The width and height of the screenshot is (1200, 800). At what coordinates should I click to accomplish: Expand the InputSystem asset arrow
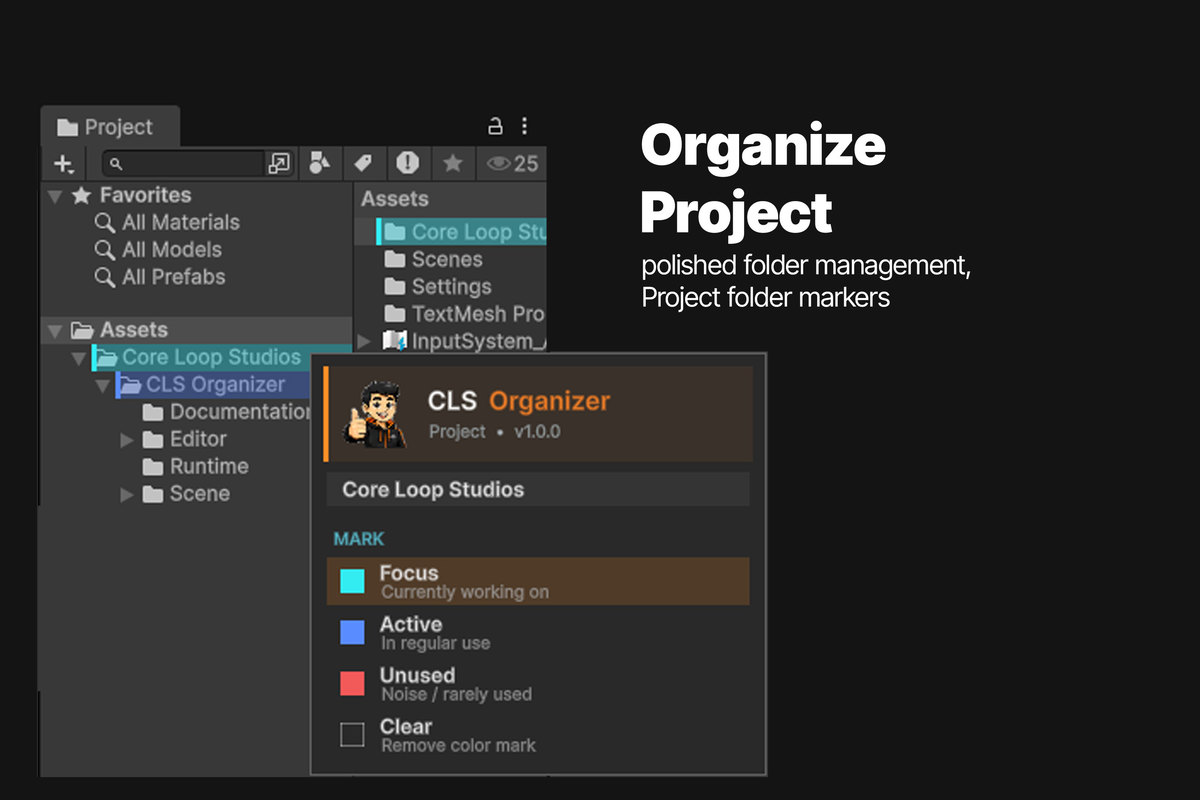[364, 342]
